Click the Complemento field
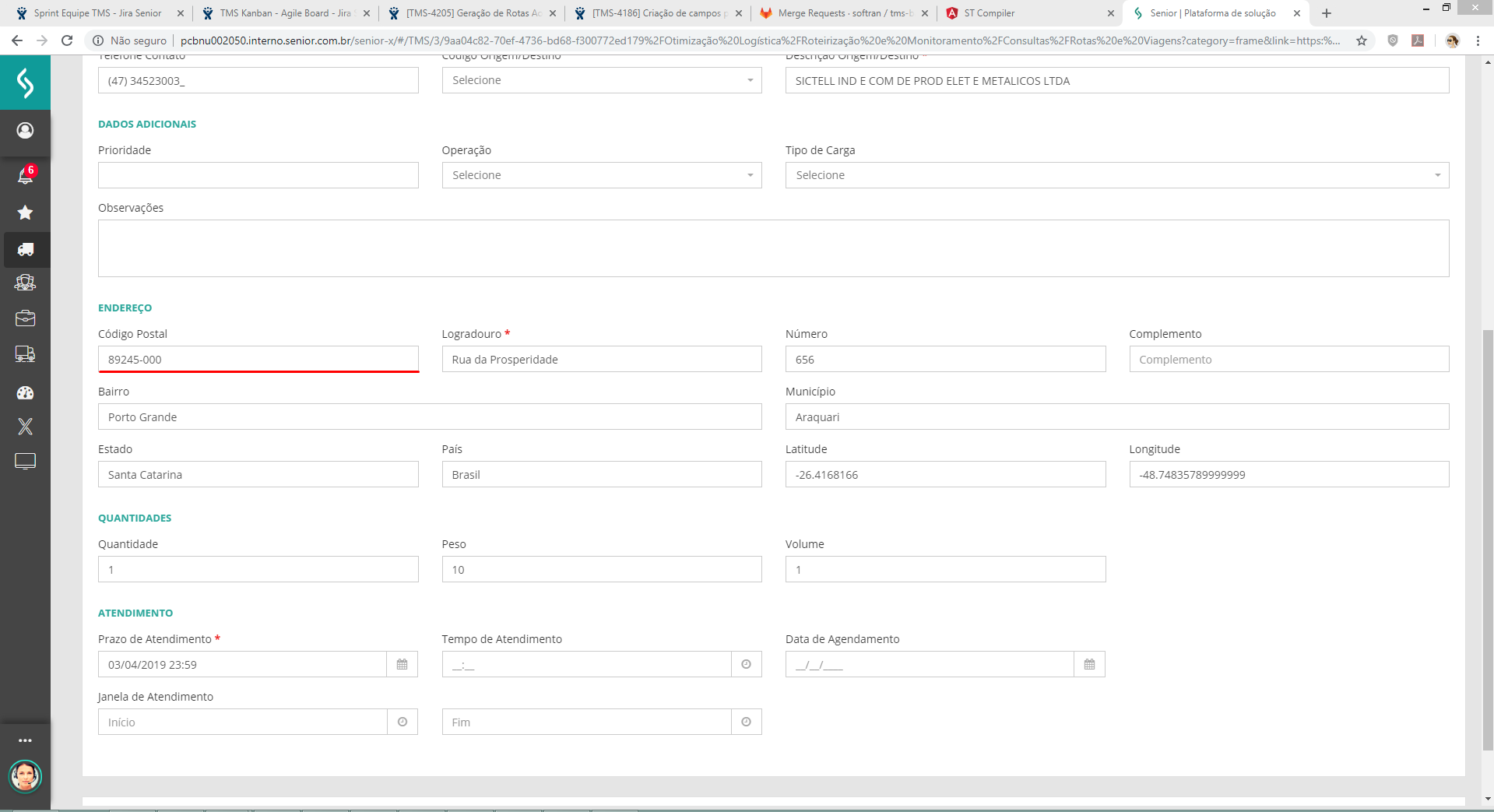The image size is (1494, 812). [1289, 359]
